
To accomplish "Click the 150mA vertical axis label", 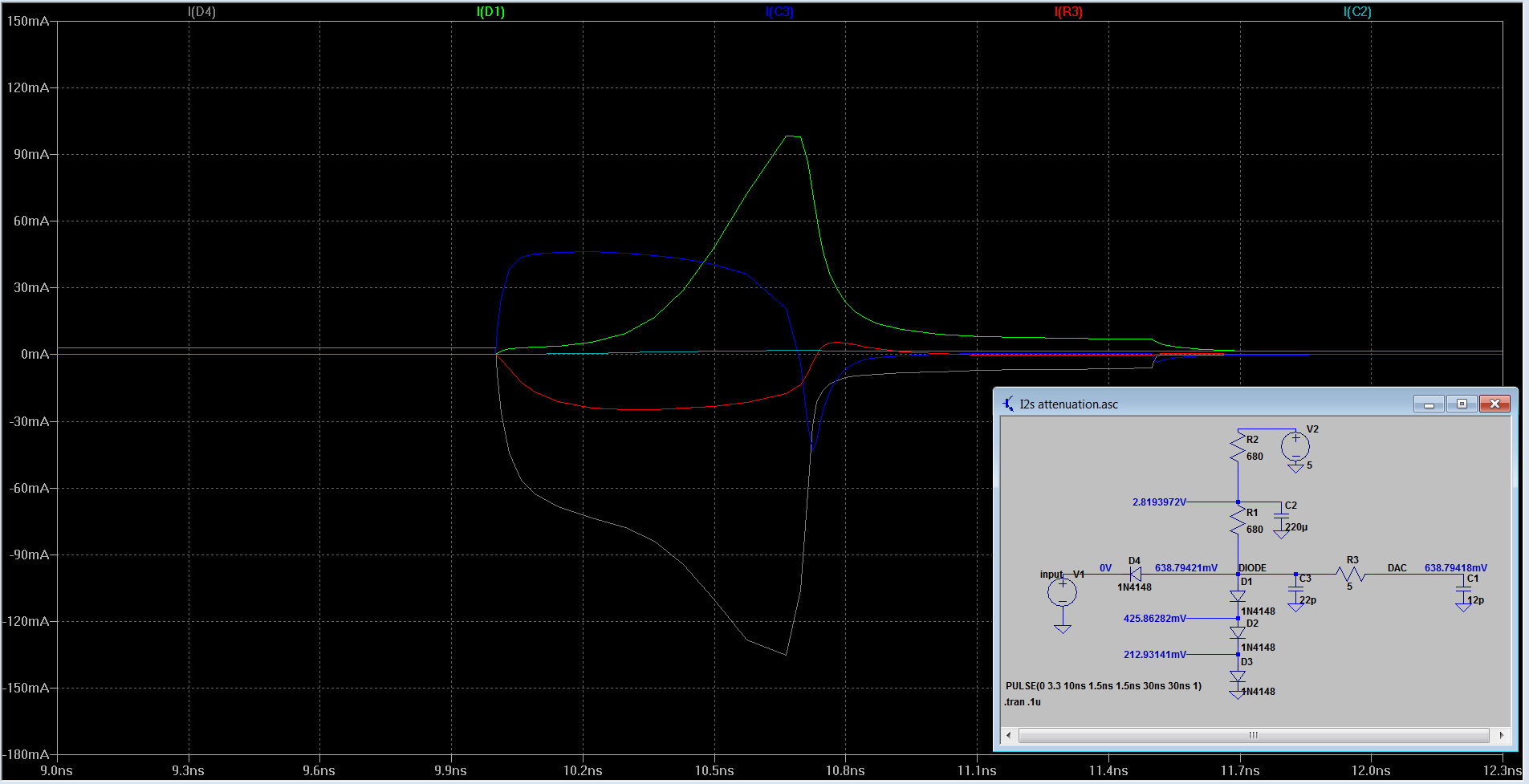I will coord(28,21).
